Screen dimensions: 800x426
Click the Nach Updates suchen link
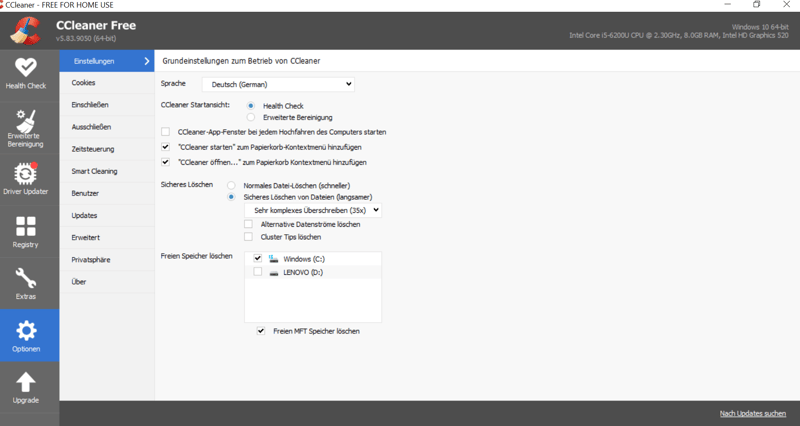point(754,413)
